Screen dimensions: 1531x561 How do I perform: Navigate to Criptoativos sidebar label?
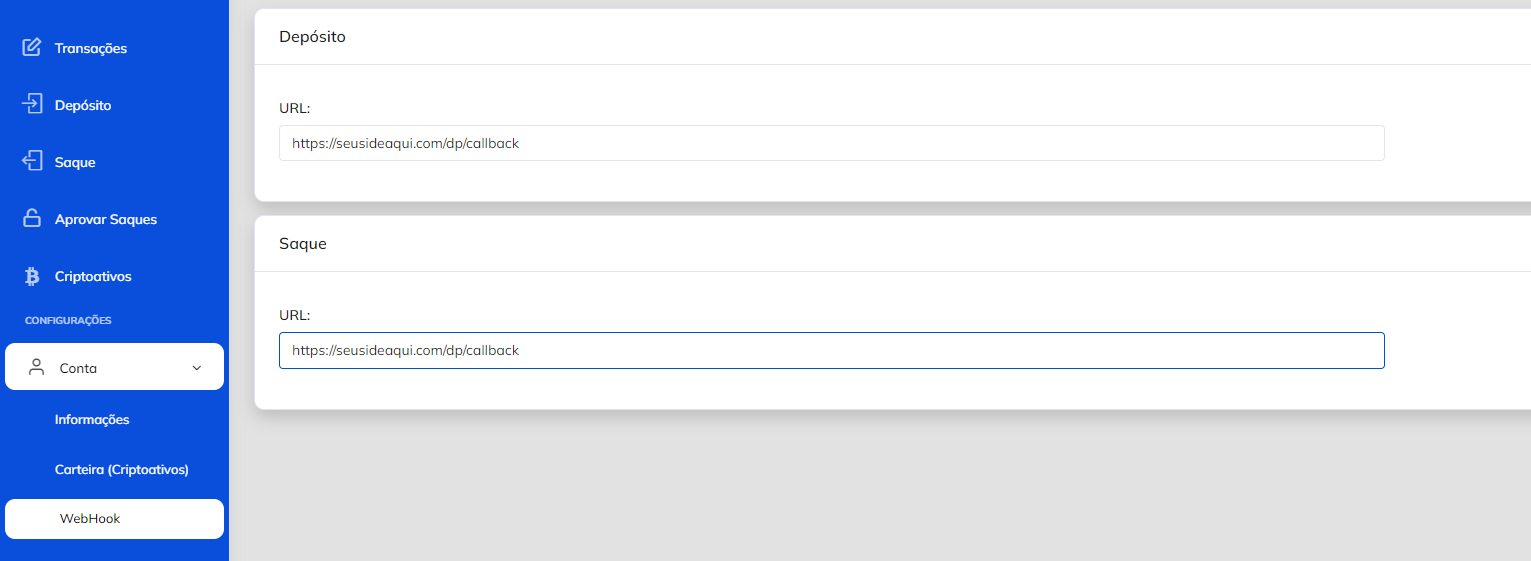(x=93, y=276)
